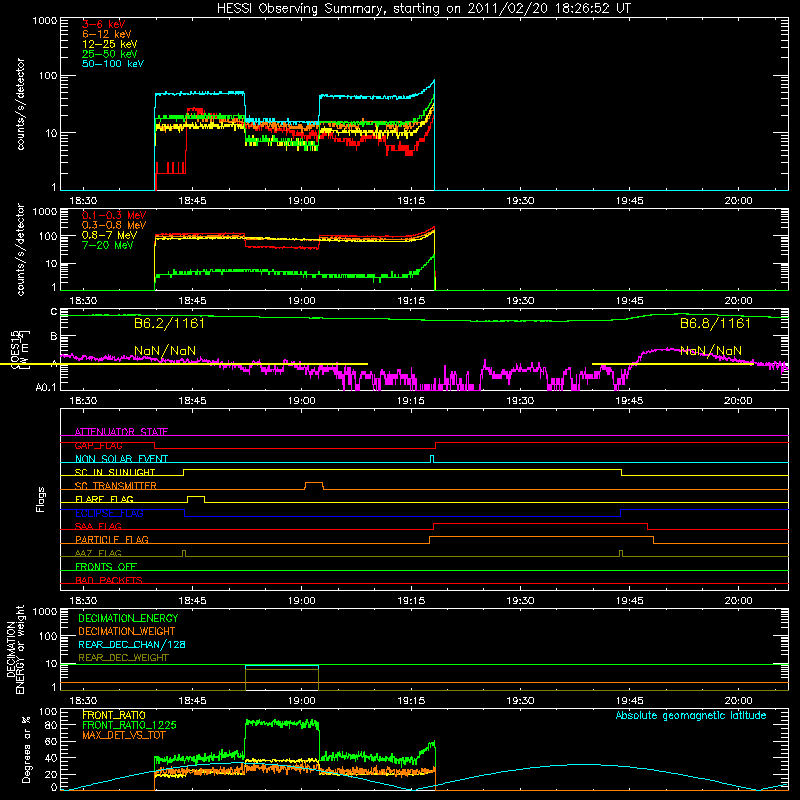
Task: Choose the 0.8-7 MeV legend entry
Action: click(x=109, y=235)
